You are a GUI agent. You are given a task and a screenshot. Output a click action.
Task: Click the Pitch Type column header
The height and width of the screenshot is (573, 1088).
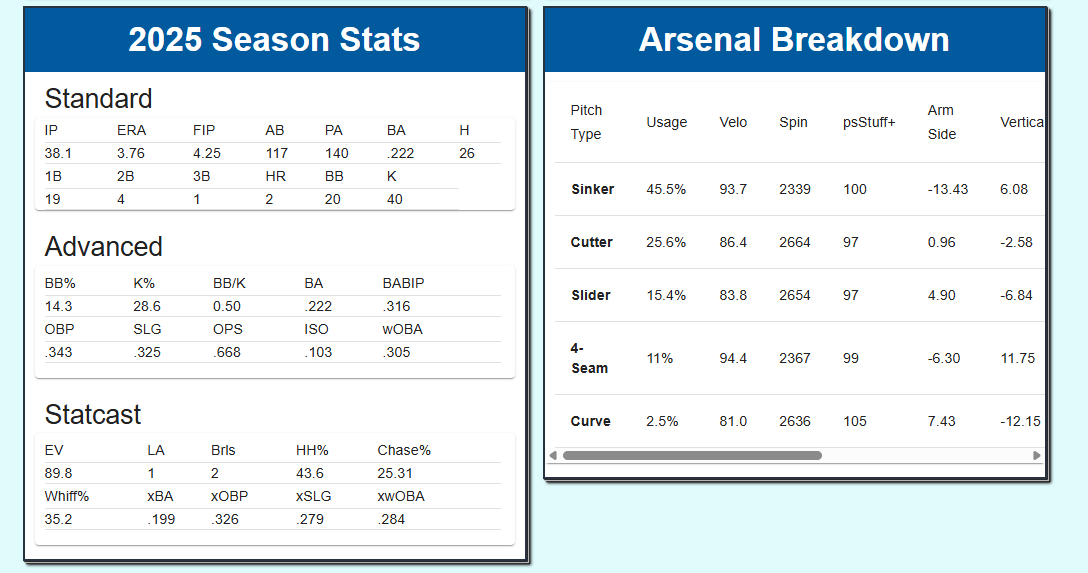[x=587, y=122]
